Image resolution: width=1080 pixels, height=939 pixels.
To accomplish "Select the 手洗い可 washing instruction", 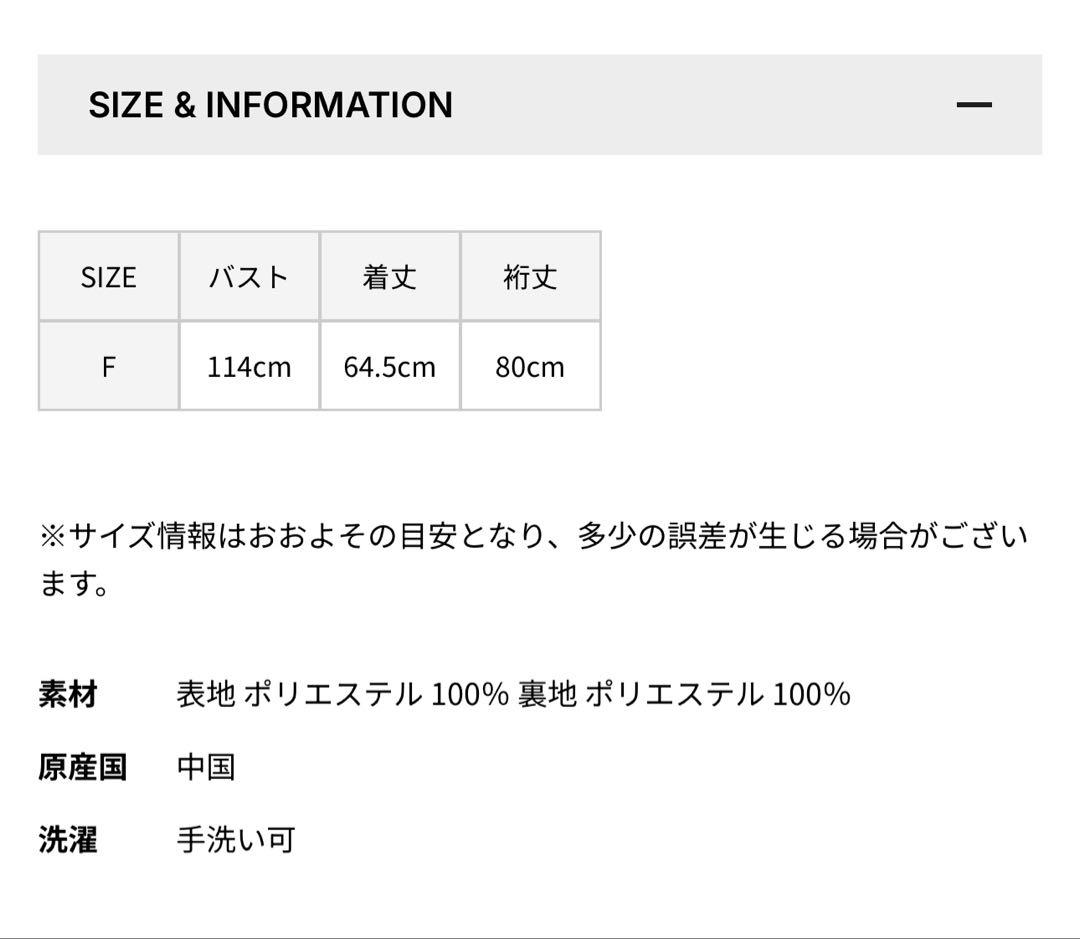I will click(236, 842).
